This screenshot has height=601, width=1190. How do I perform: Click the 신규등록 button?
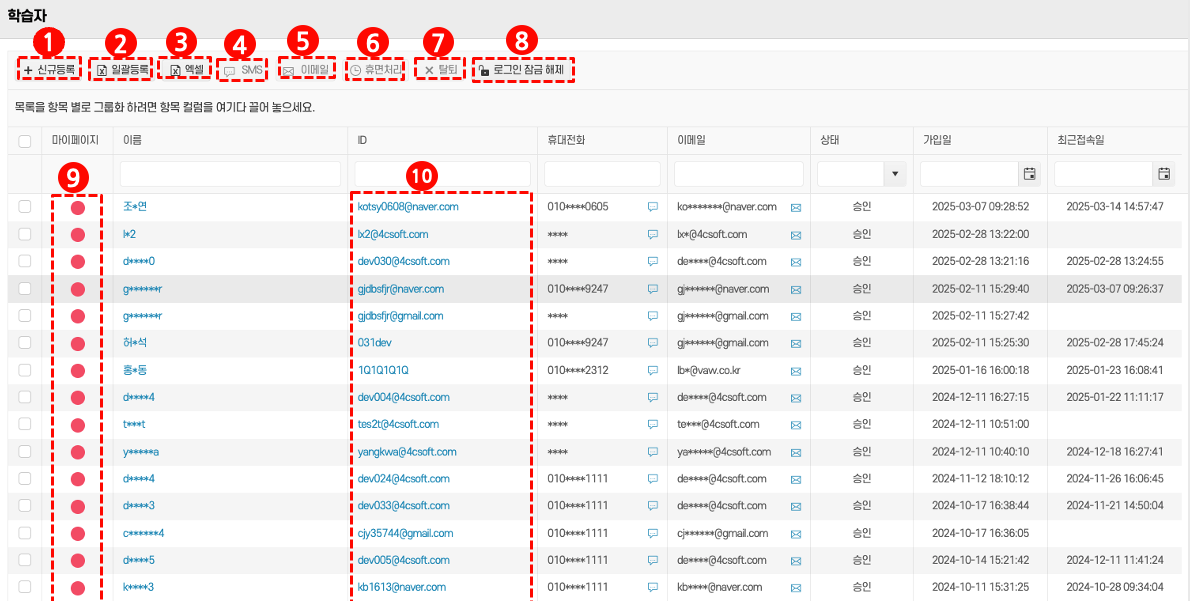tap(49, 70)
